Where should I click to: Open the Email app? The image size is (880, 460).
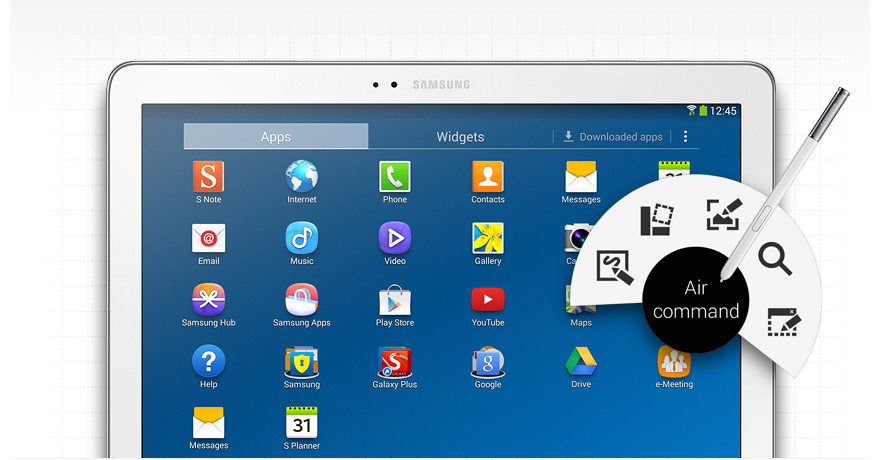[208, 239]
